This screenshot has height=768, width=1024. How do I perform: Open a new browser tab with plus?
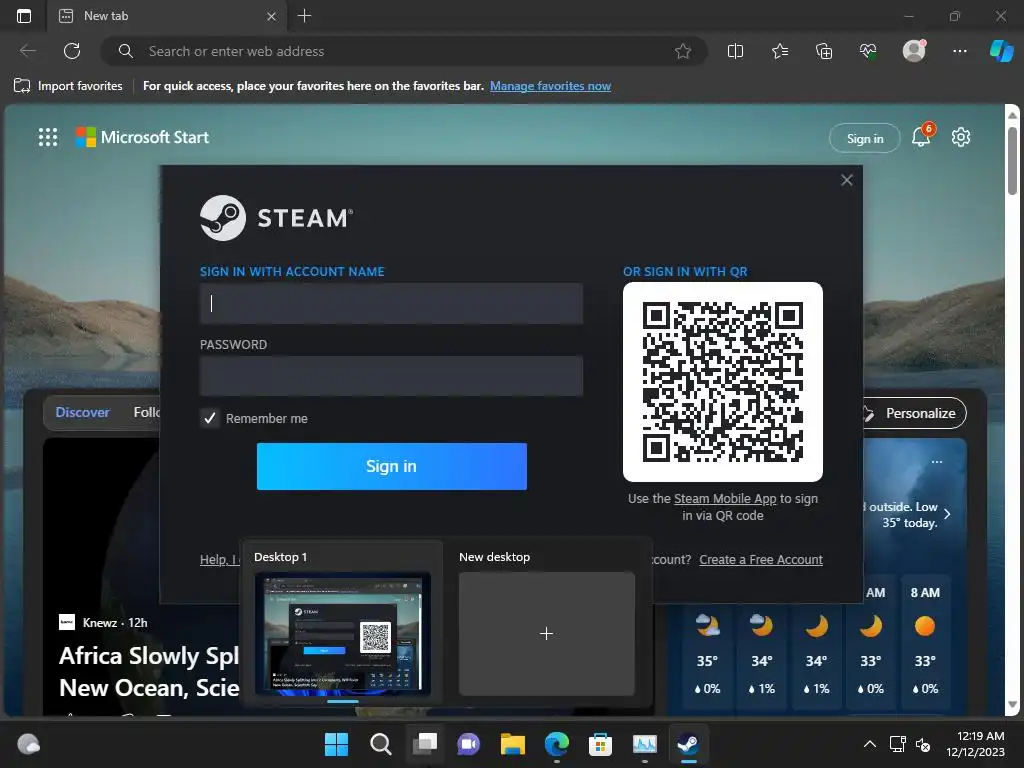tap(304, 16)
